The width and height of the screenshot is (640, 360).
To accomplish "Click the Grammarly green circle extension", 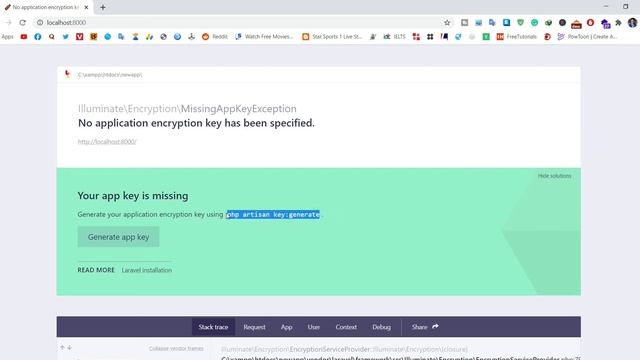I will [534, 23].
